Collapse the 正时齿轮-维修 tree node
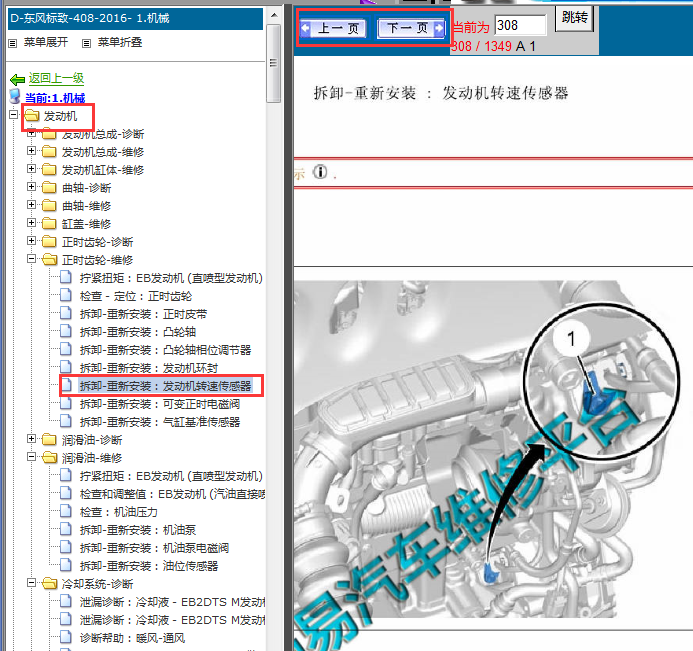693x651 pixels. [x=32, y=260]
